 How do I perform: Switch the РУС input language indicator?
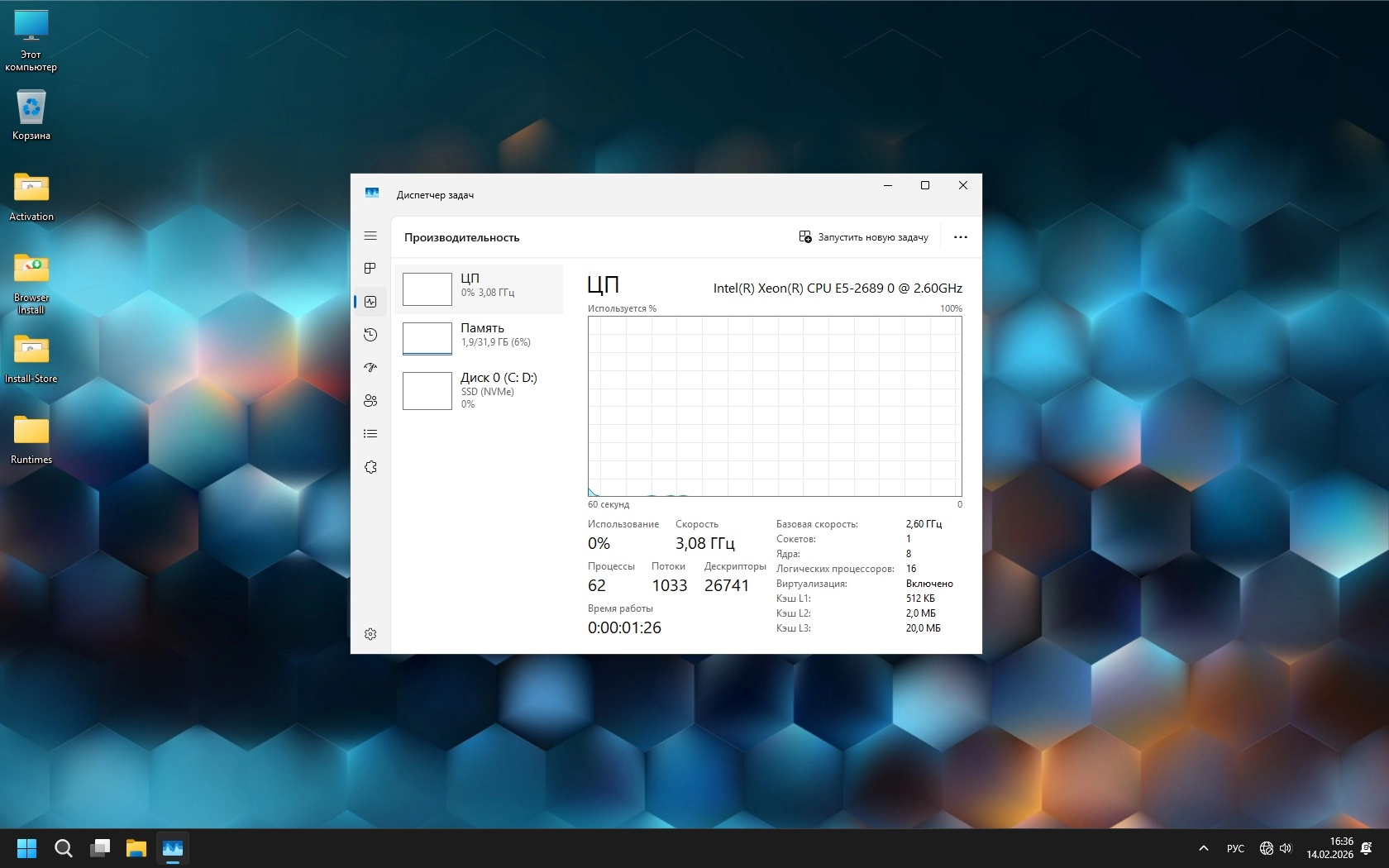click(1235, 848)
